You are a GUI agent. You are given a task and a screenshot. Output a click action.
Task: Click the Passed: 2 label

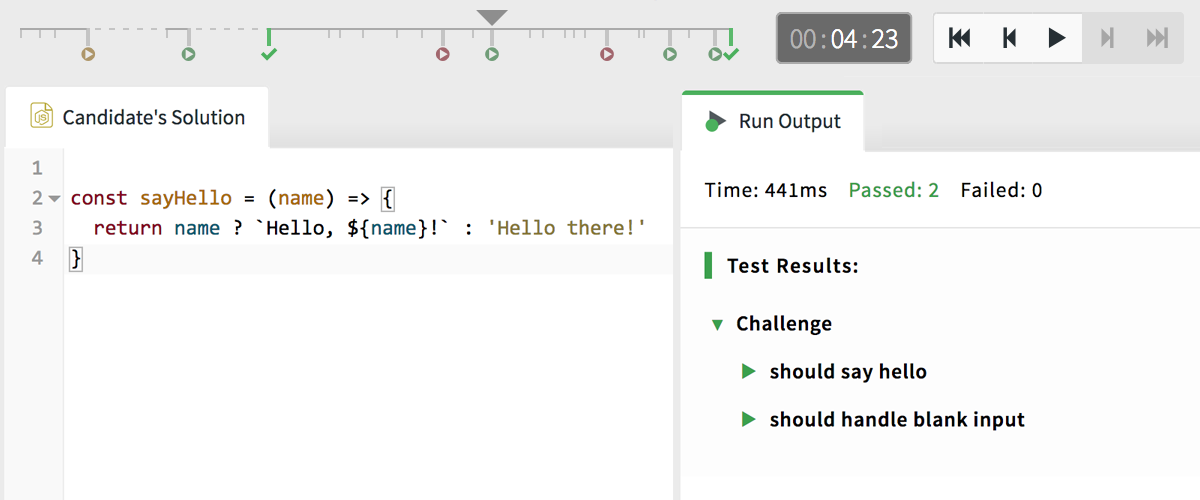[894, 190]
